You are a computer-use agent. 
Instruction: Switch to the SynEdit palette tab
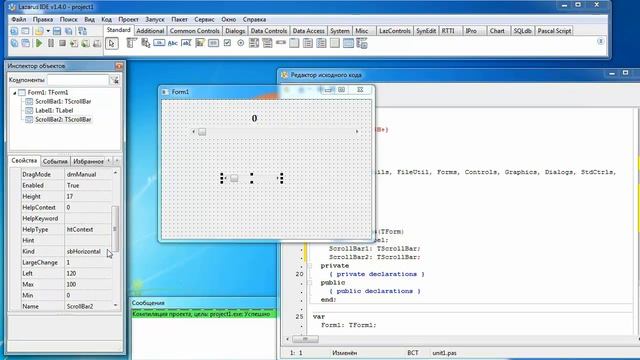point(426,31)
